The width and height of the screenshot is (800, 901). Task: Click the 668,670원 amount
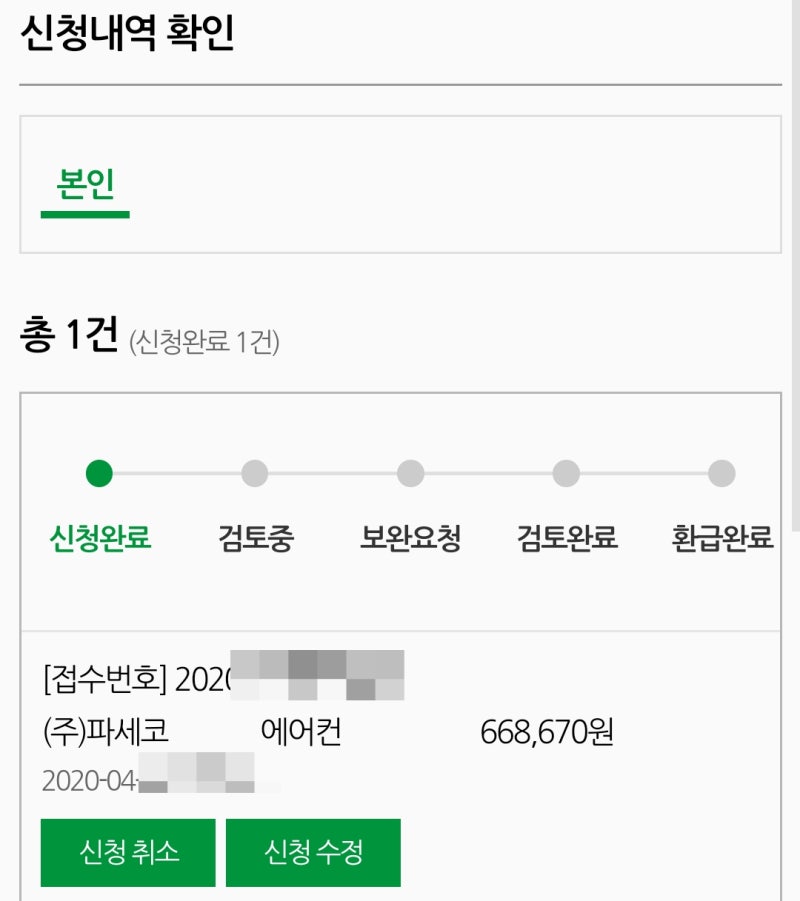click(547, 732)
